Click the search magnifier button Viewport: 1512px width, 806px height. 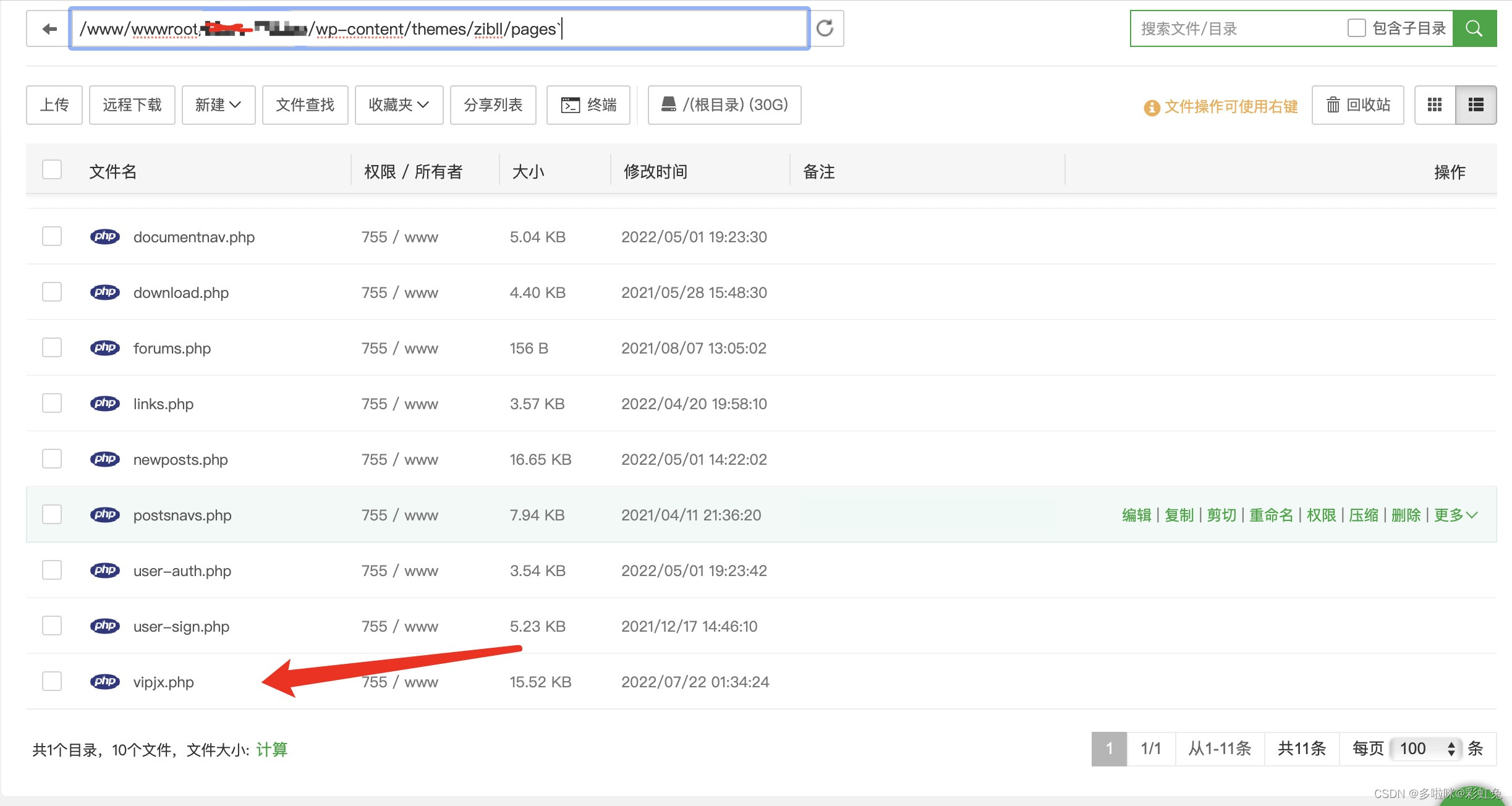1475,28
